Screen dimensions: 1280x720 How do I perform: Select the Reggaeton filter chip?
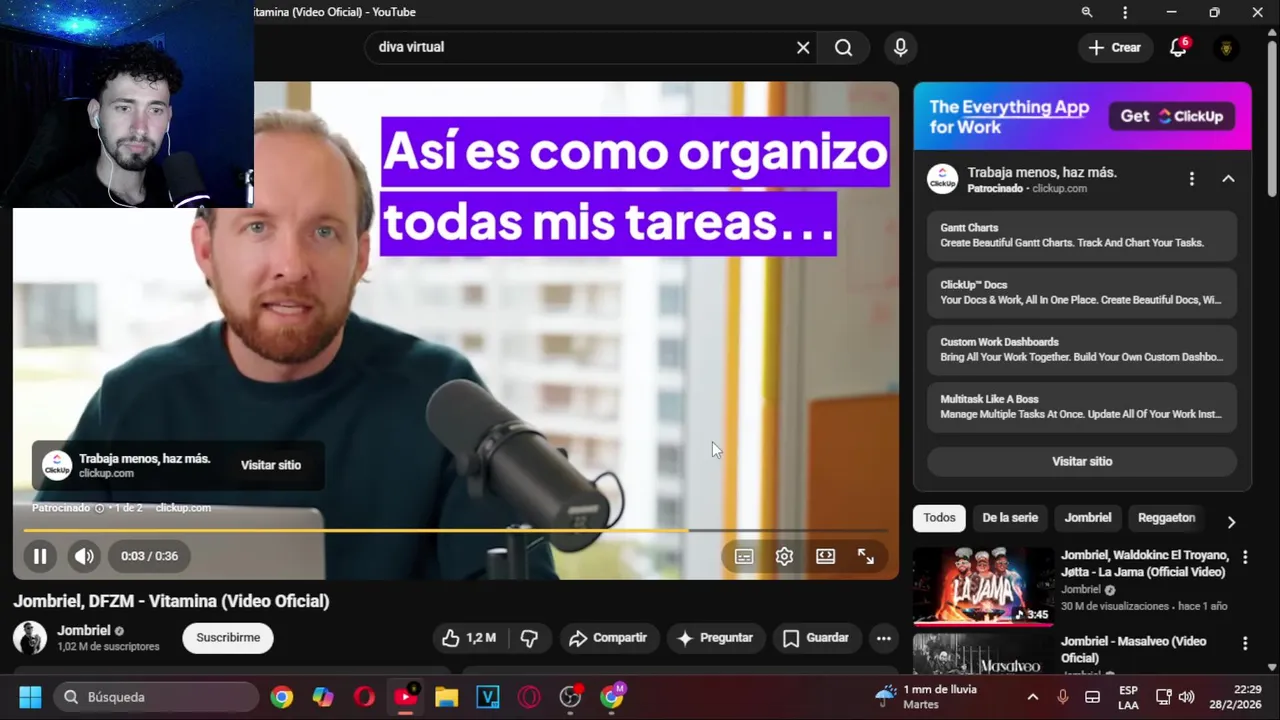point(1166,517)
